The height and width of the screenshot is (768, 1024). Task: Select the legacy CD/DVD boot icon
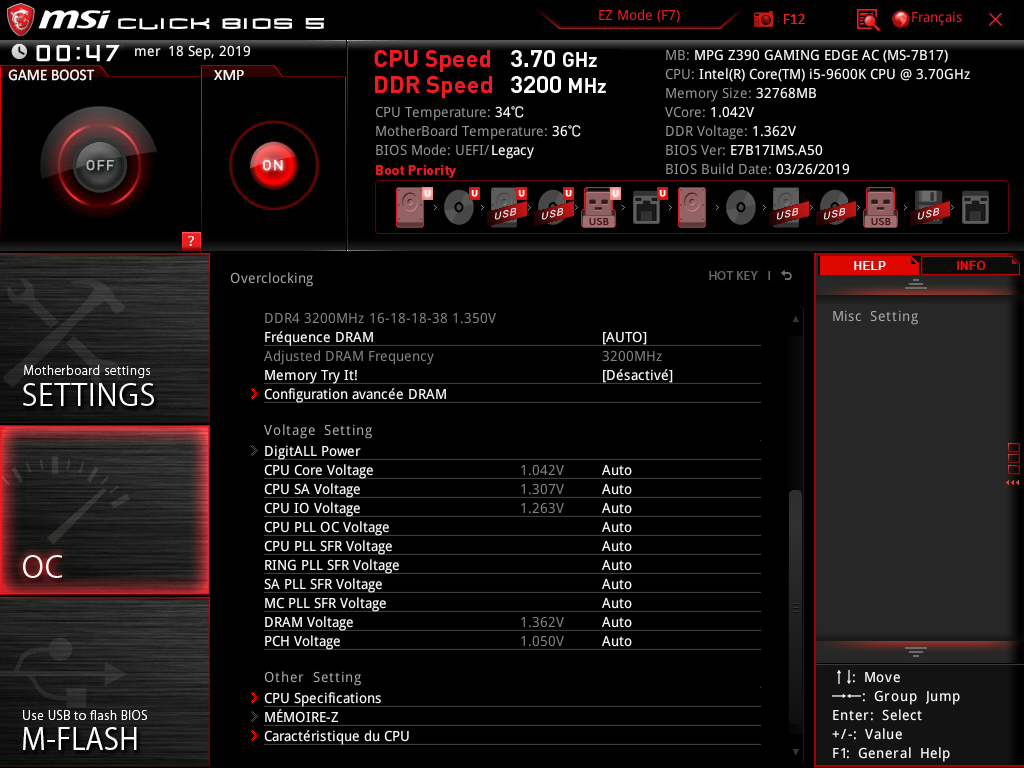[741, 207]
